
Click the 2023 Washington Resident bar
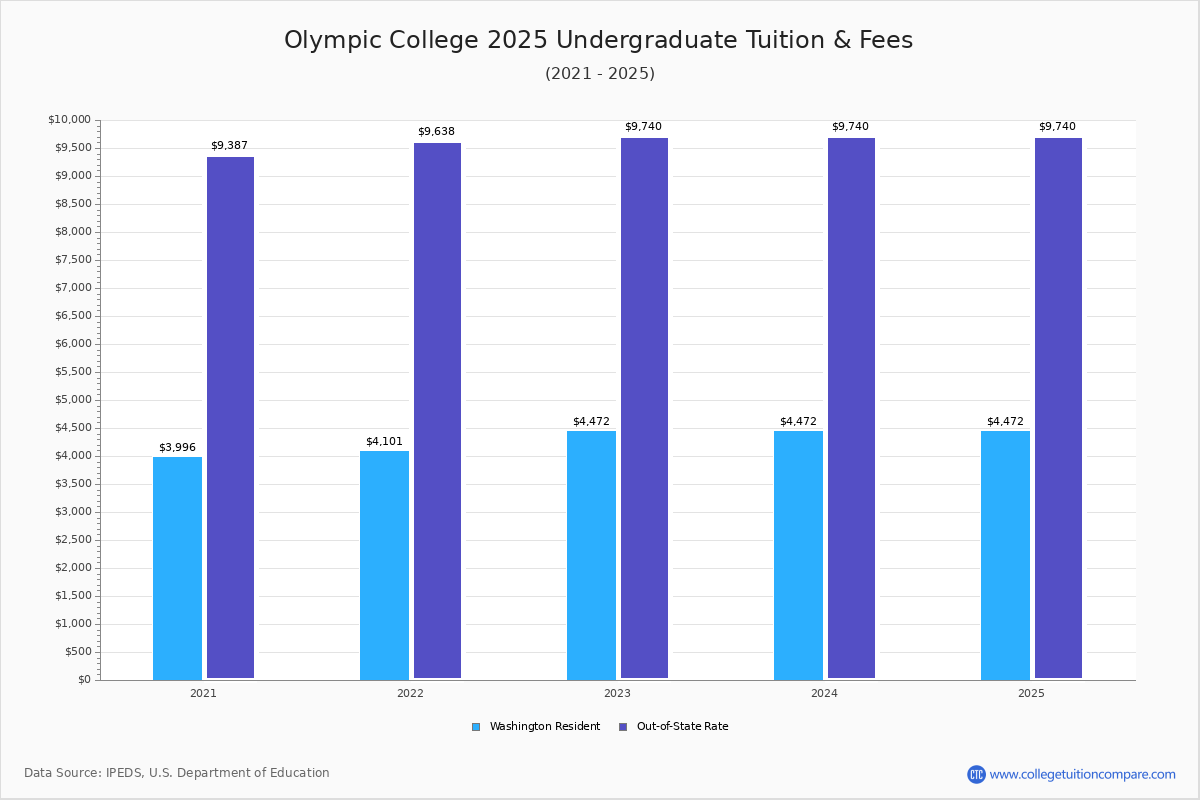pyautogui.click(x=591, y=555)
